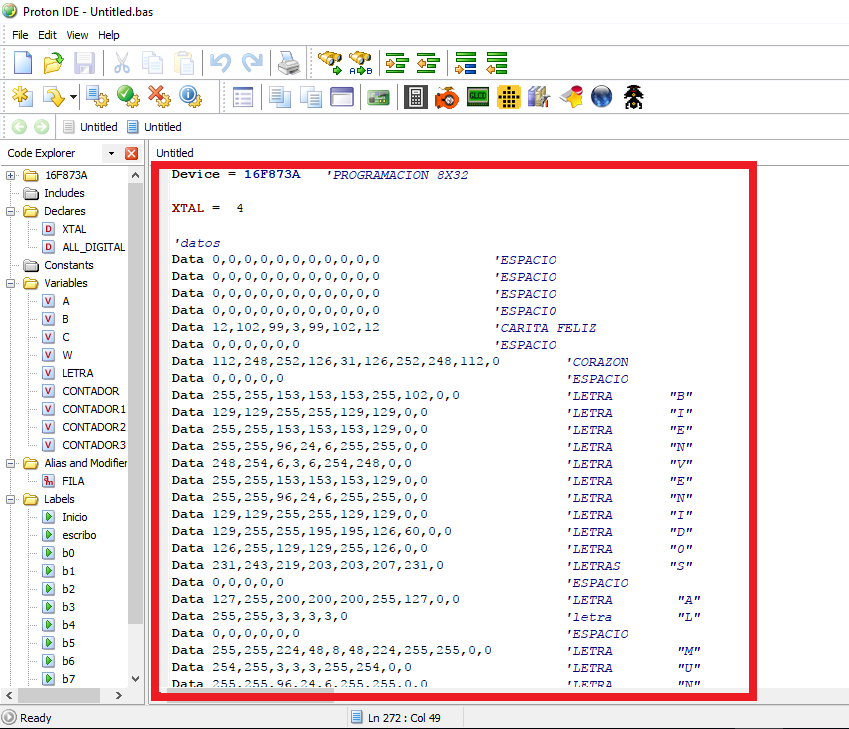Image resolution: width=849 pixels, height=729 pixels.
Task: Launch the LED matrix designer plugin
Action: point(509,97)
